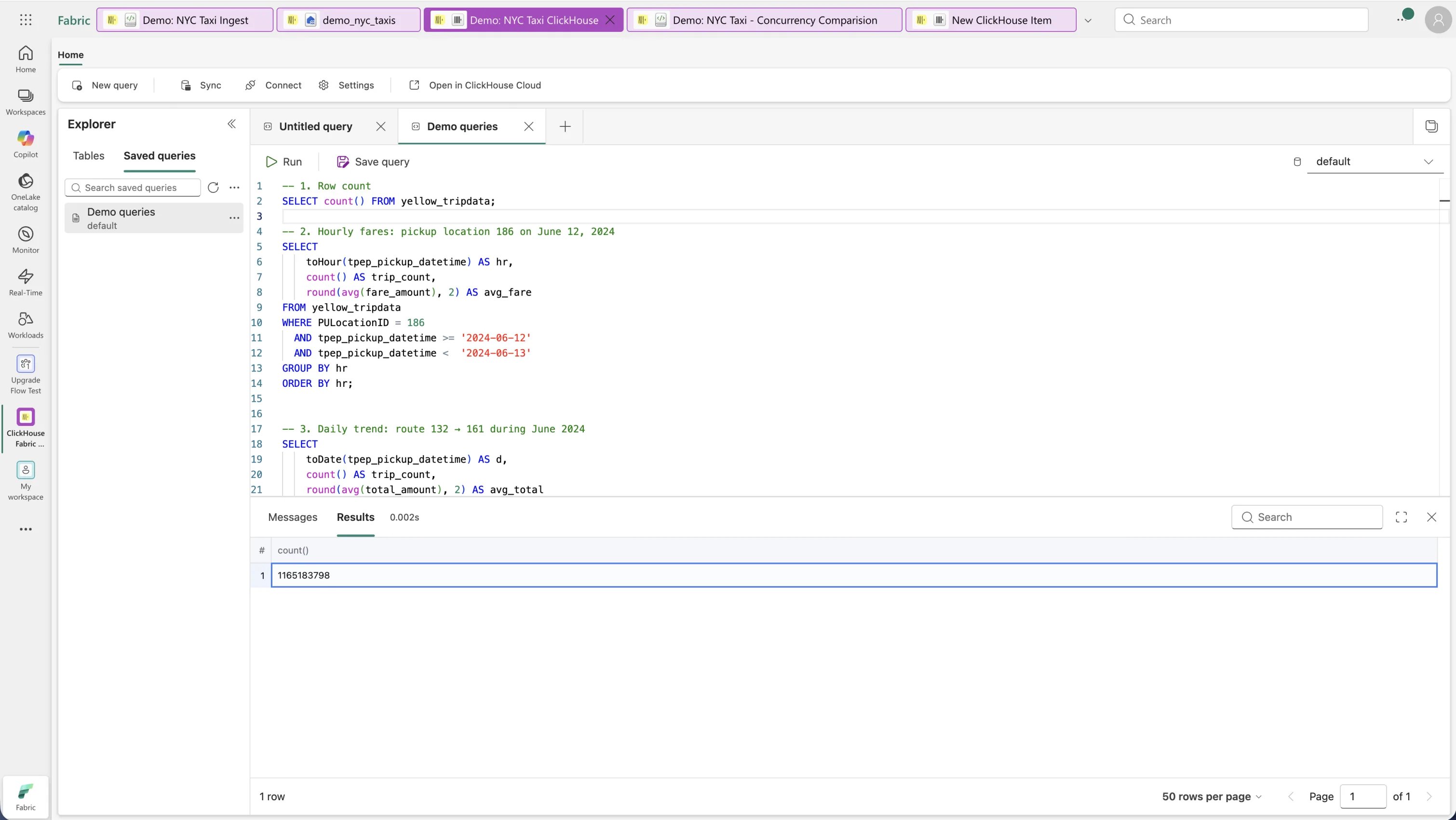Open Untitled query editor tab
Viewport: 1456px width, 820px height.
(x=315, y=127)
